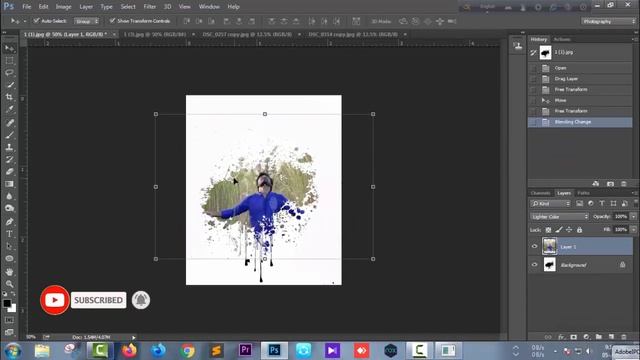
Task: Open the Photography workspace dropdown
Action: click(608, 21)
